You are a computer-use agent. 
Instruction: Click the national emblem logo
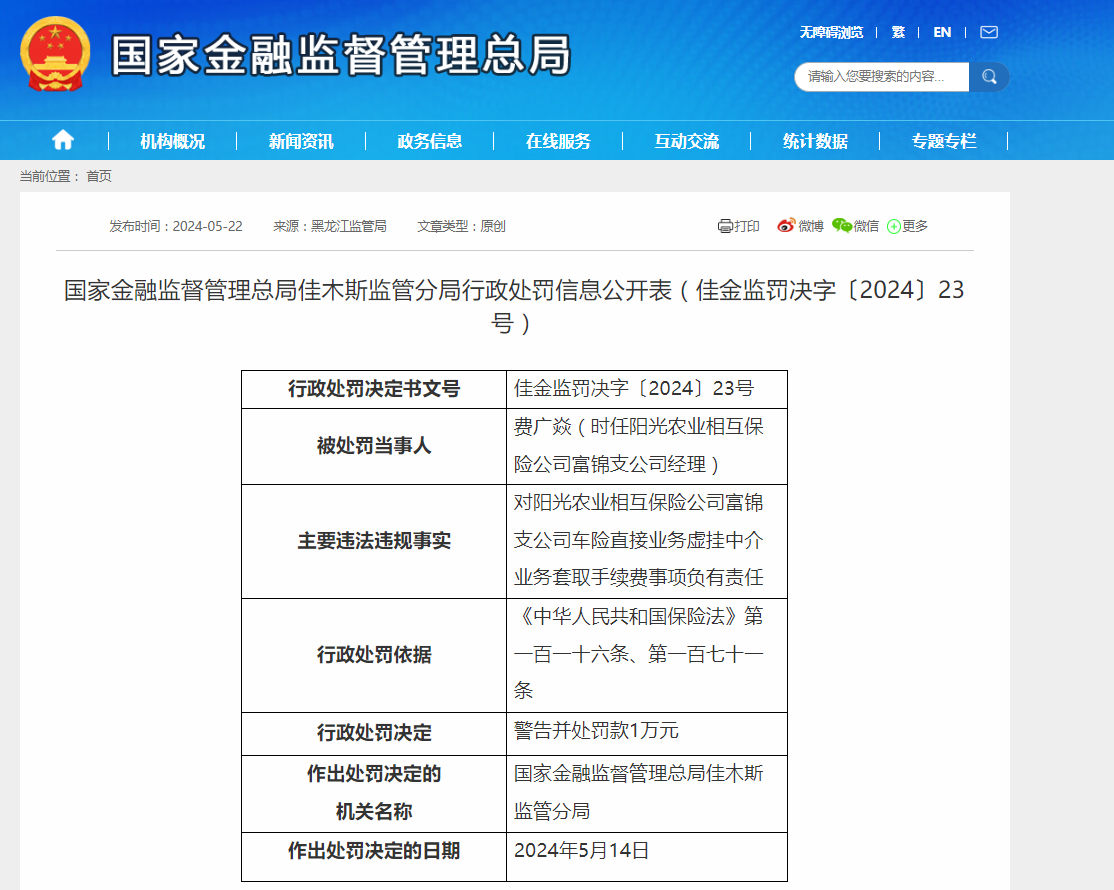click(55, 54)
